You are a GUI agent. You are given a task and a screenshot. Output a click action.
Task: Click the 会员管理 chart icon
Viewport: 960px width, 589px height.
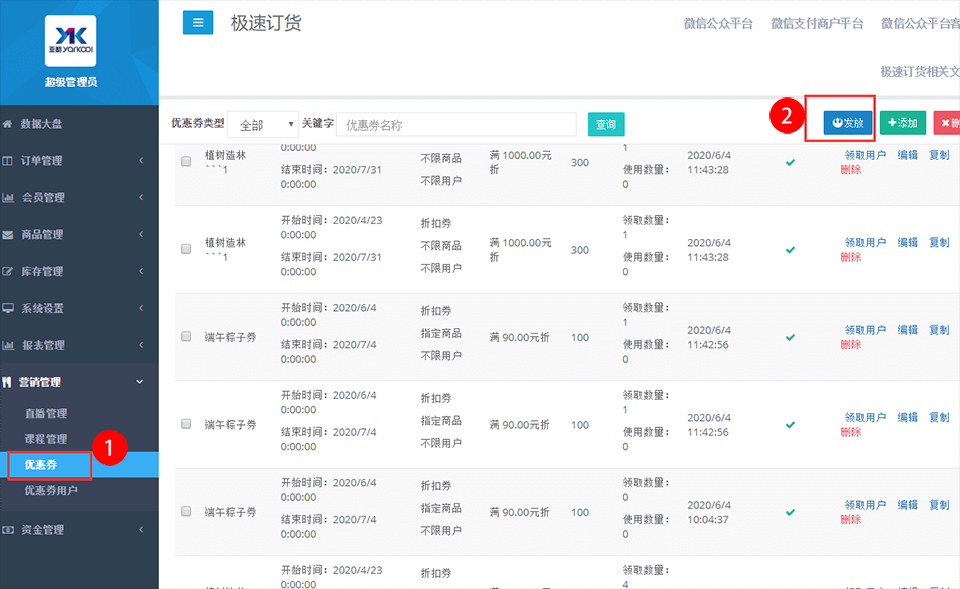coord(8,197)
